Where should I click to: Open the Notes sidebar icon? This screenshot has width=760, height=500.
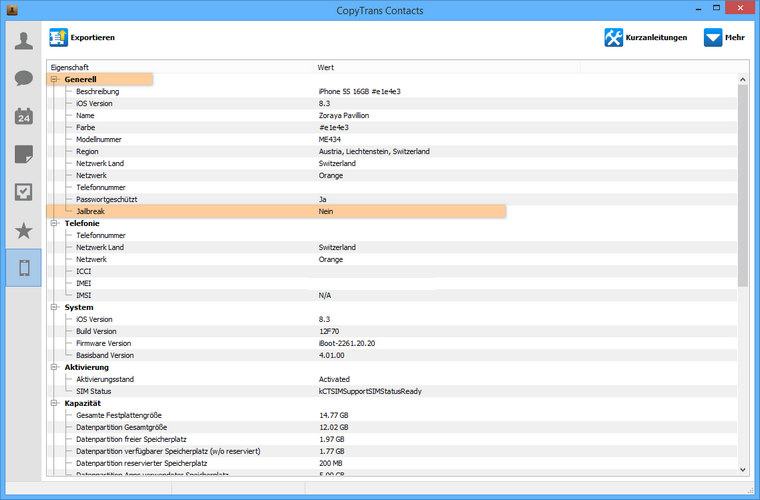[x=24, y=154]
